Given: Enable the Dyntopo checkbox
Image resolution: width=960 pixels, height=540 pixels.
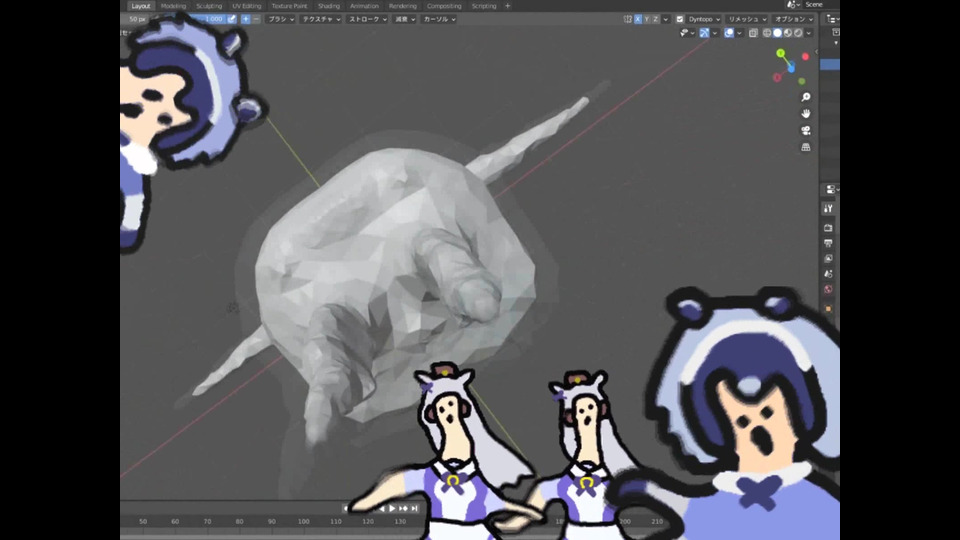Looking at the screenshot, I should [680, 19].
